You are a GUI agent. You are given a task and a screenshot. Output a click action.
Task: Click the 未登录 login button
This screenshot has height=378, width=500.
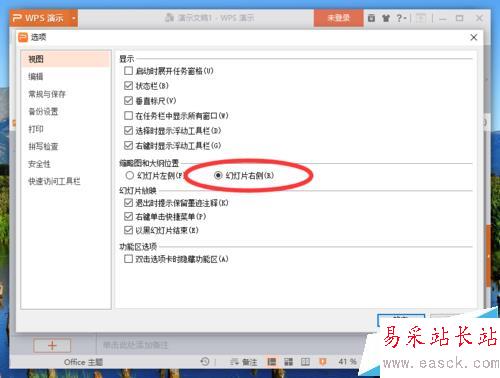(338, 18)
